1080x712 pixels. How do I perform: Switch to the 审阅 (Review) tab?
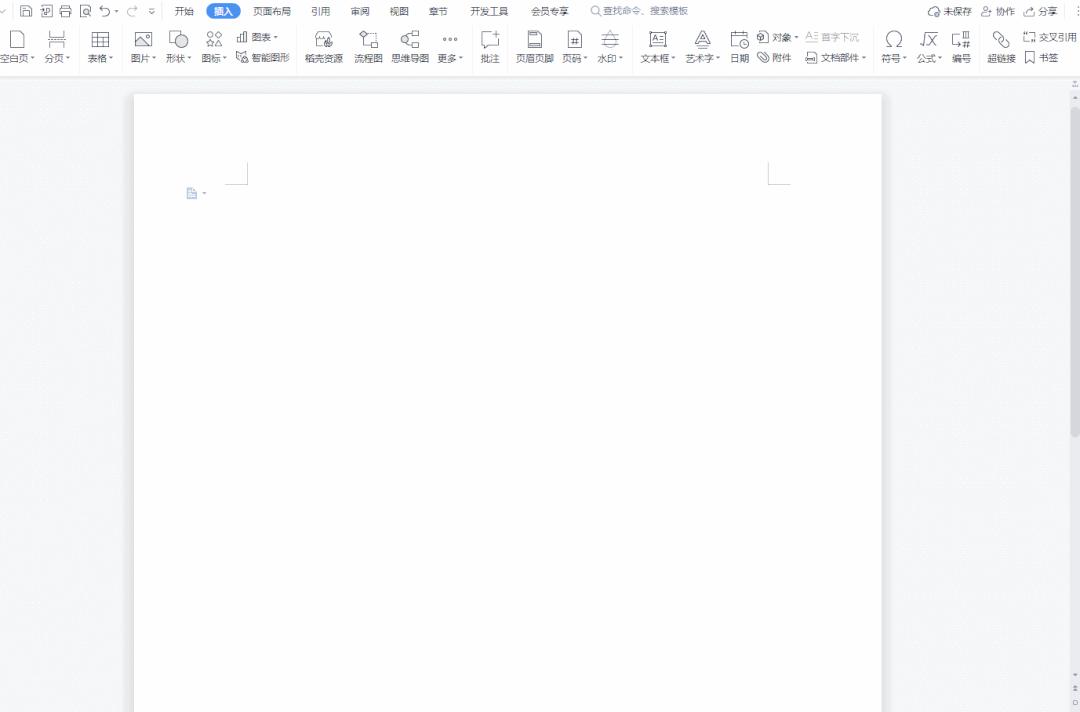click(360, 11)
